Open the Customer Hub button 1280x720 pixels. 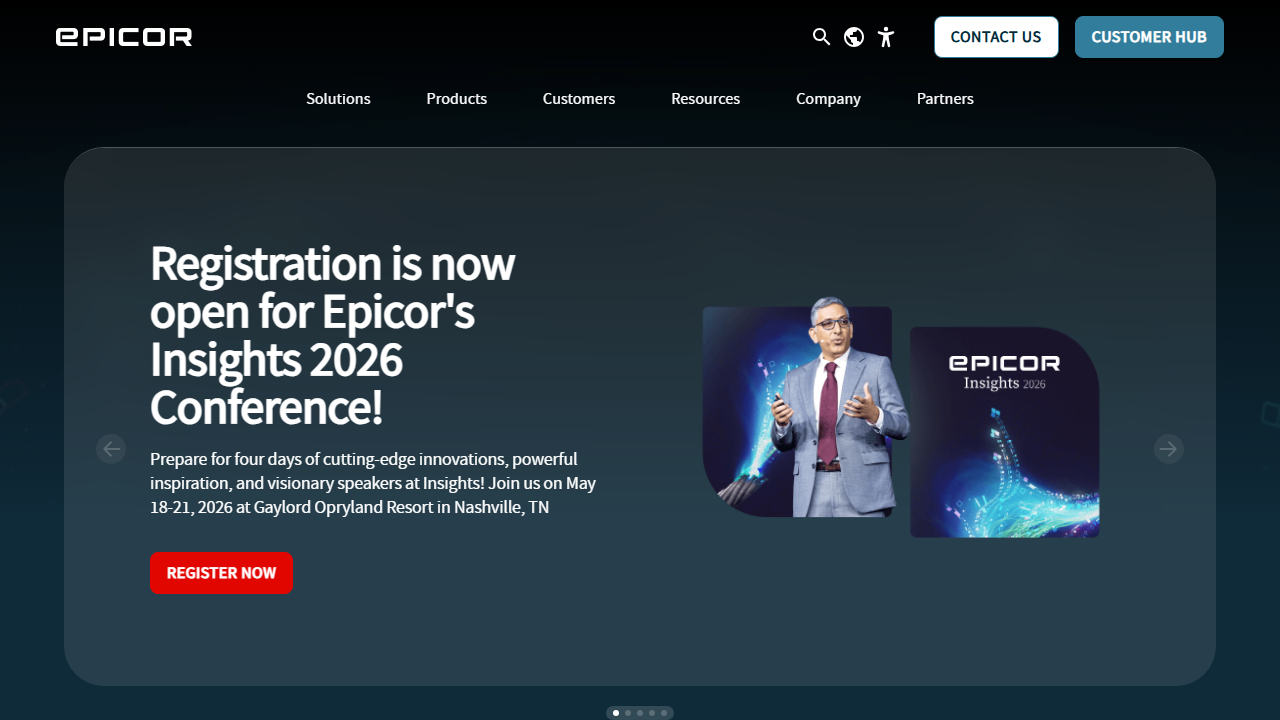click(1149, 37)
